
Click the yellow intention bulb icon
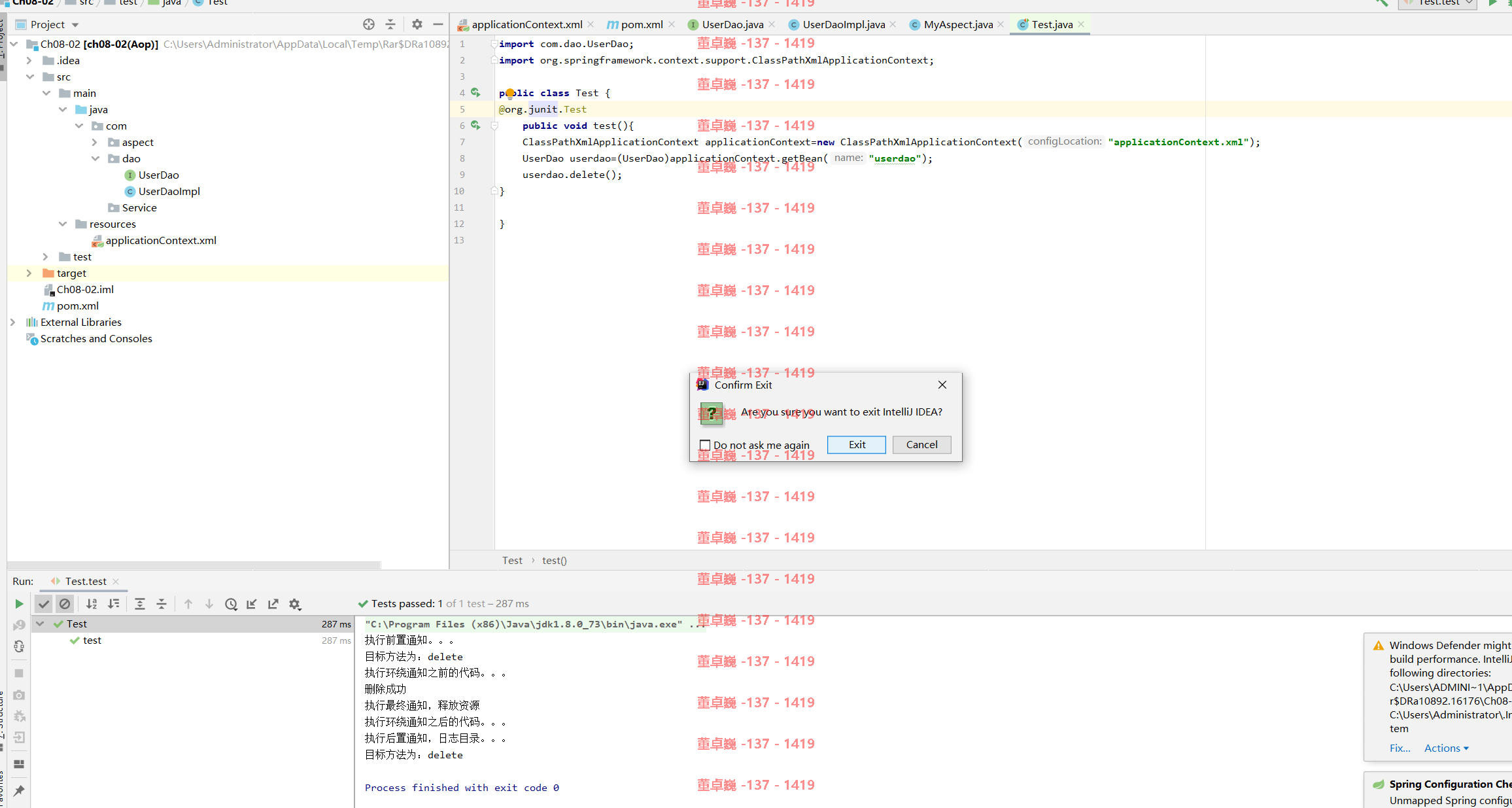pyautogui.click(x=510, y=94)
